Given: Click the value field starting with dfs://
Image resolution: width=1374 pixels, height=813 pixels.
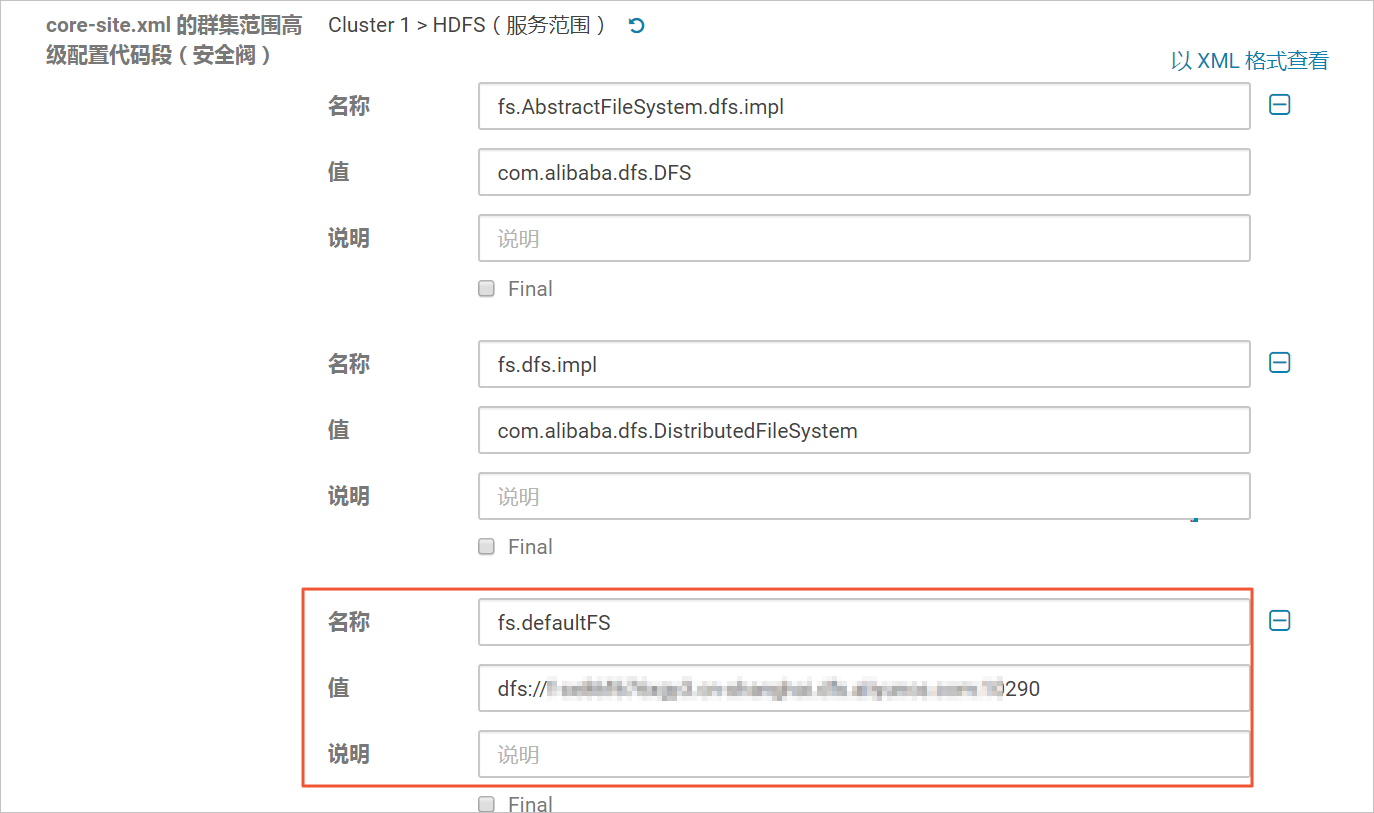Looking at the screenshot, I should [864, 688].
